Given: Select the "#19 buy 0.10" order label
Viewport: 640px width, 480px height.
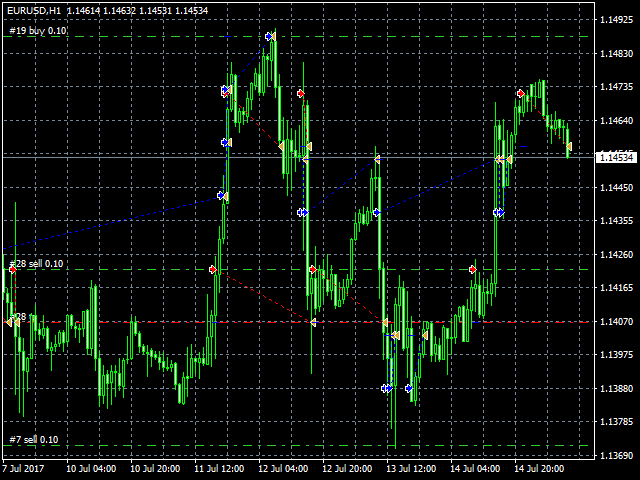Looking at the screenshot, I should point(38,31).
